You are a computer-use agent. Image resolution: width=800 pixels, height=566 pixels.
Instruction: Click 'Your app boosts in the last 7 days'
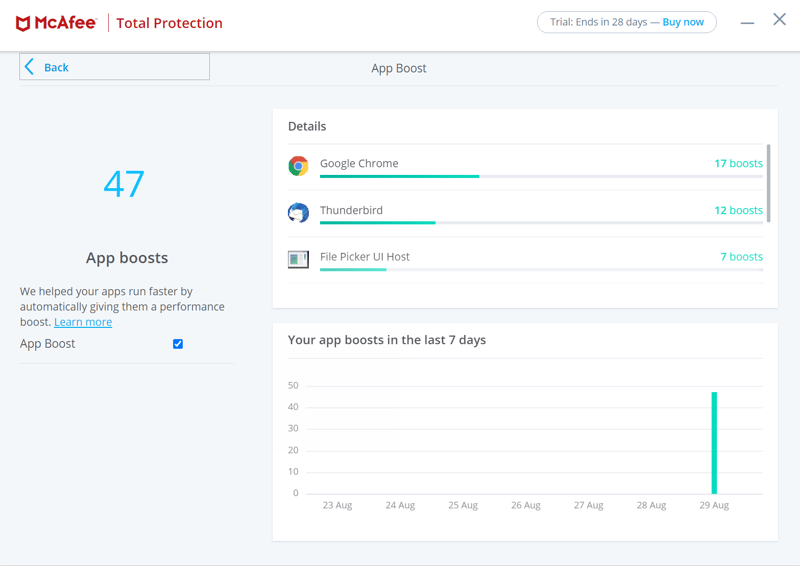pos(387,340)
